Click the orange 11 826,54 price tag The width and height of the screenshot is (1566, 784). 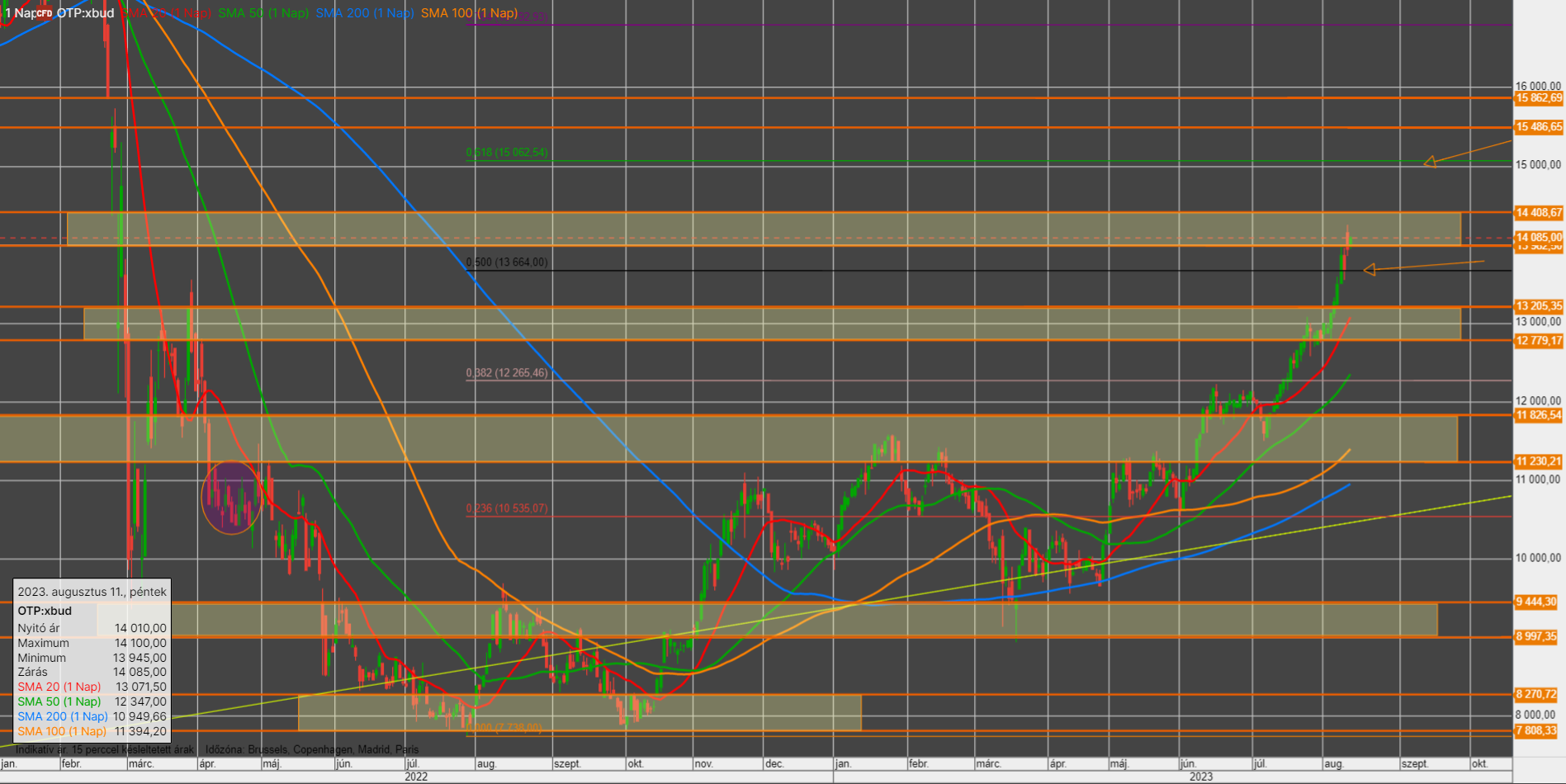tap(1539, 415)
